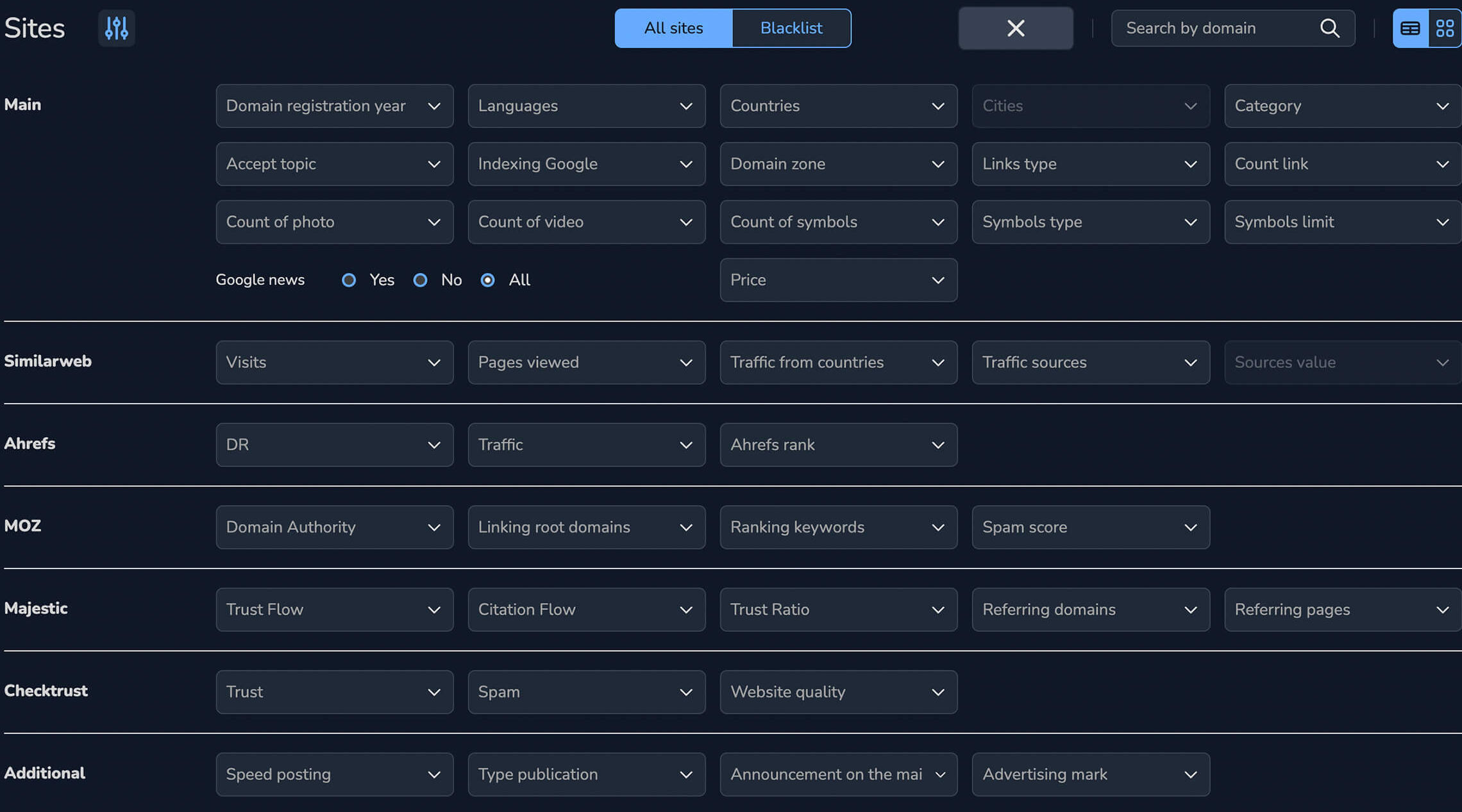1462x812 pixels.
Task: Select the All sites tab
Action: tap(673, 28)
